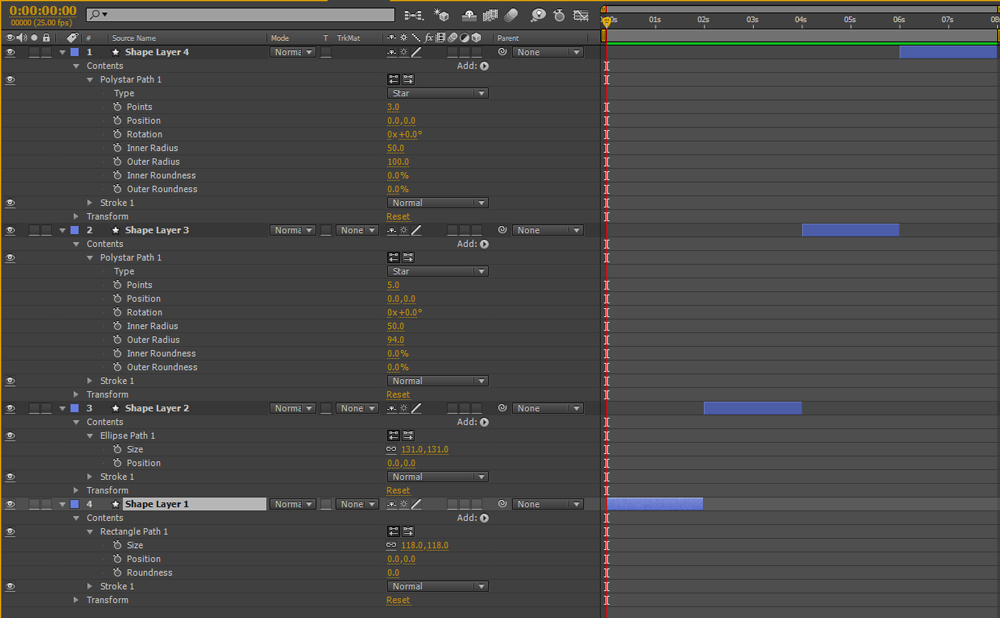Toggle Draft 3D mode icon
The width and height of the screenshot is (1000, 618).
click(441, 15)
